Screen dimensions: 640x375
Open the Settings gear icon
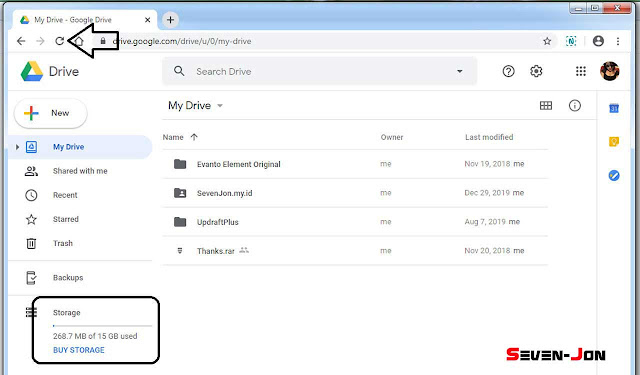(x=536, y=71)
